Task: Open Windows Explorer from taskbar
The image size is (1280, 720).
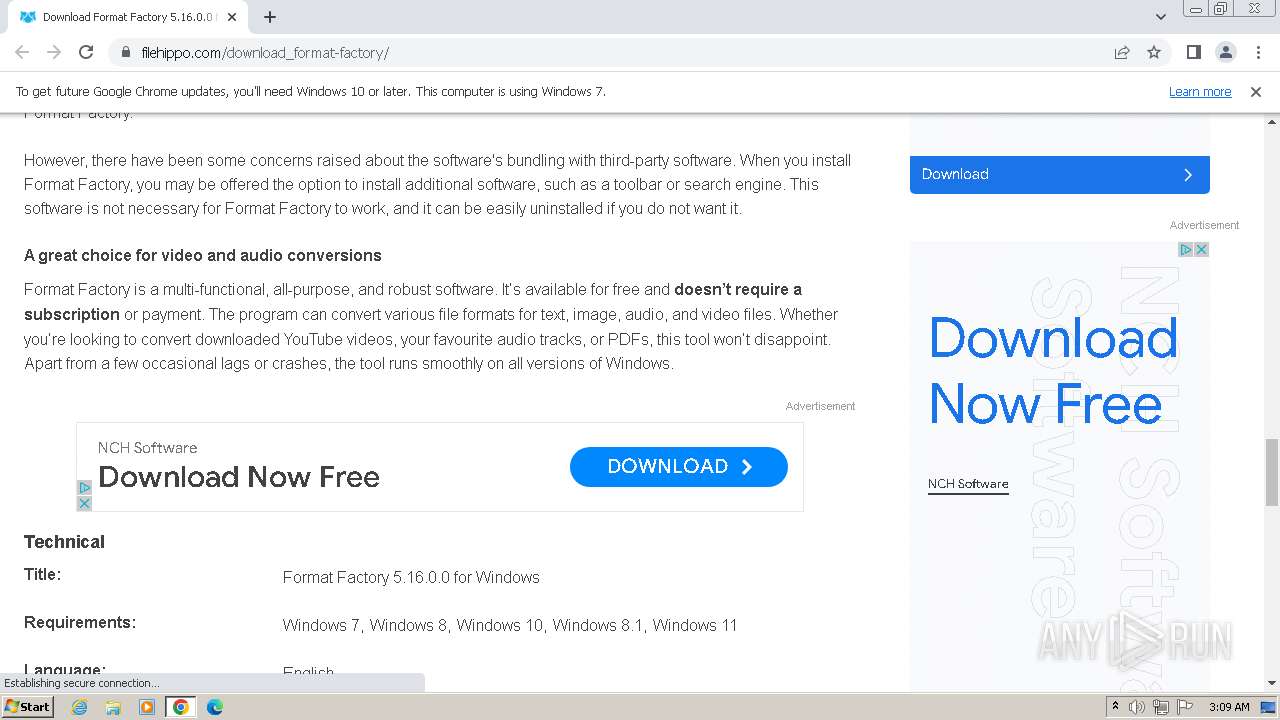Action: (x=113, y=707)
